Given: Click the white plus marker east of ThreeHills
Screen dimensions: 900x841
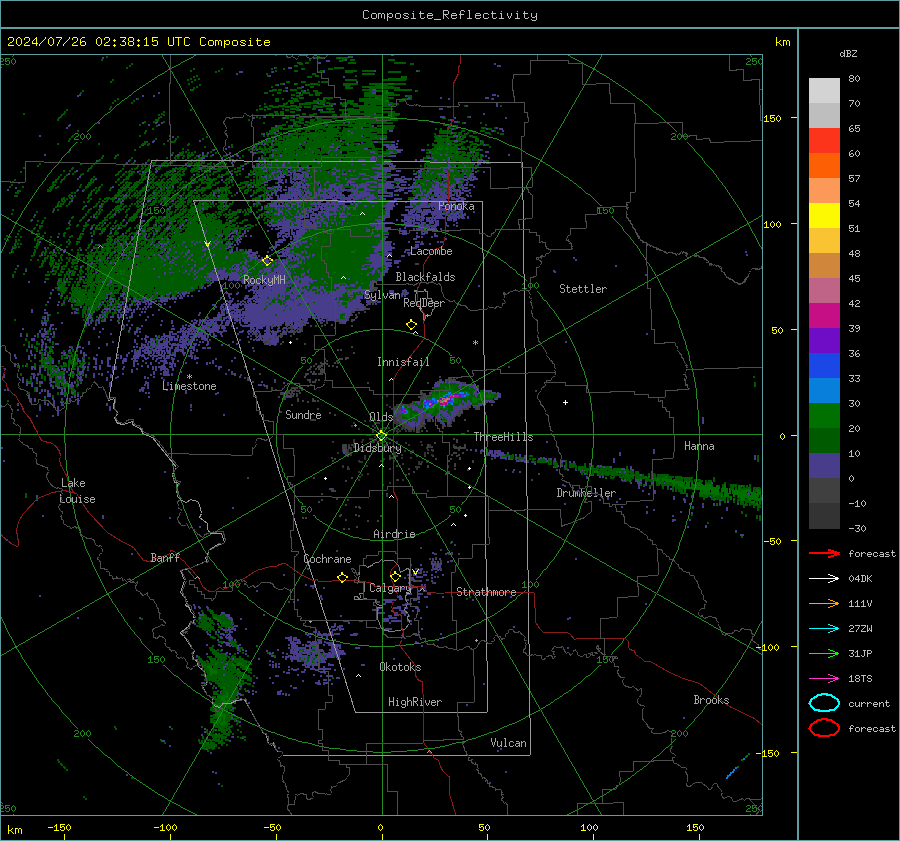Looking at the screenshot, I should [x=565, y=402].
